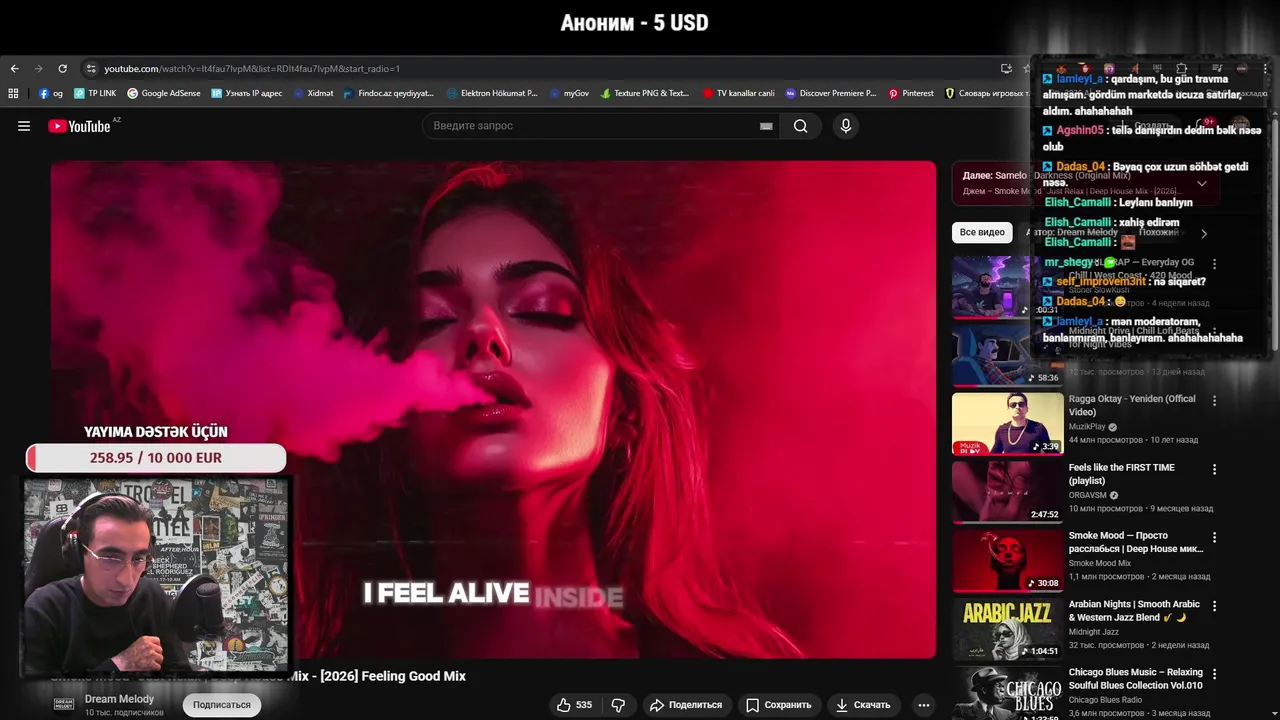The image size is (1280, 720).
Task: Click the Сохранить save button
Action: pos(778,705)
